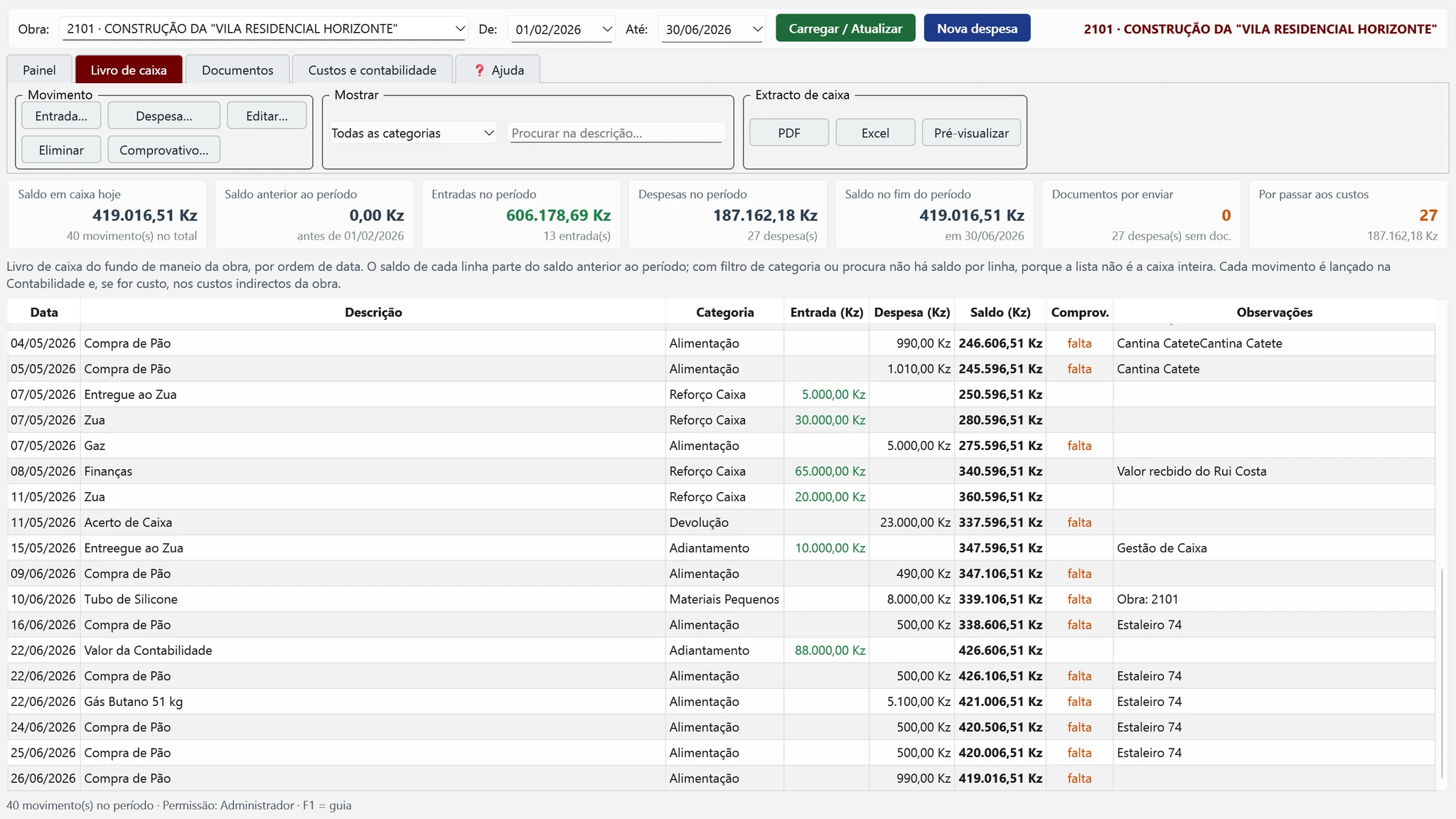Focus the Procurar na descrição search field
Viewport: 1456px width, 819px height.
[x=616, y=133]
